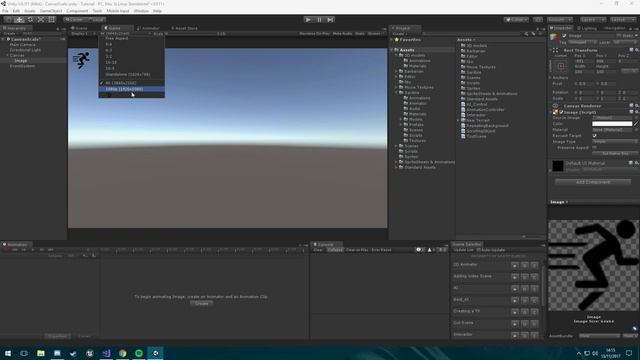Collapse the Canvas object in Hierarchy
This screenshot has height=360, width=640.
tap(7, 55)
